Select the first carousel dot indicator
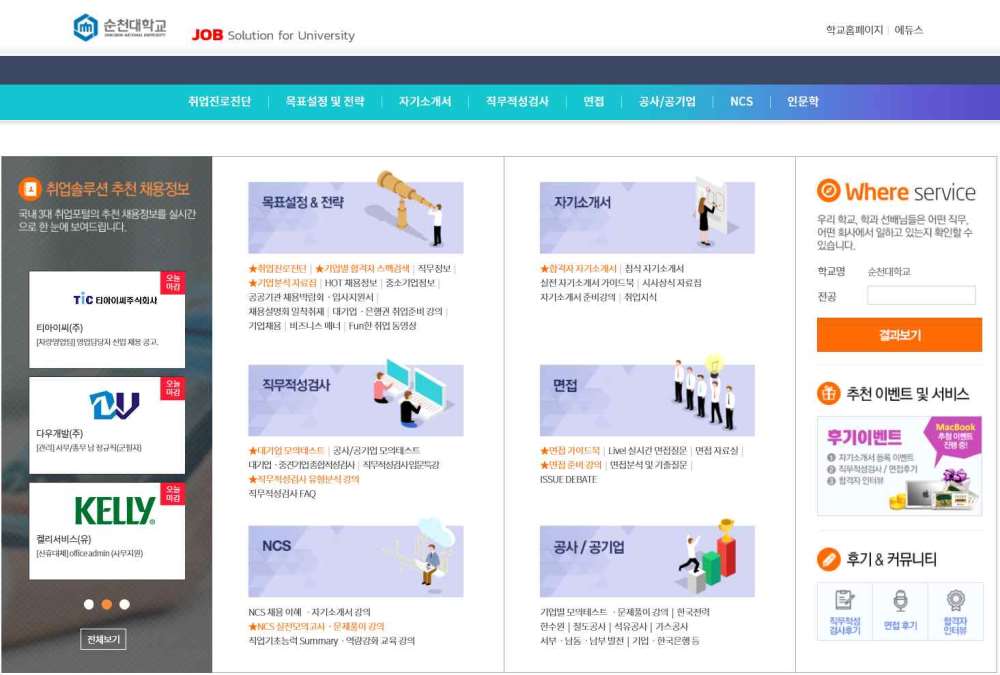1000x675 pixels. [x=89, y=604]
